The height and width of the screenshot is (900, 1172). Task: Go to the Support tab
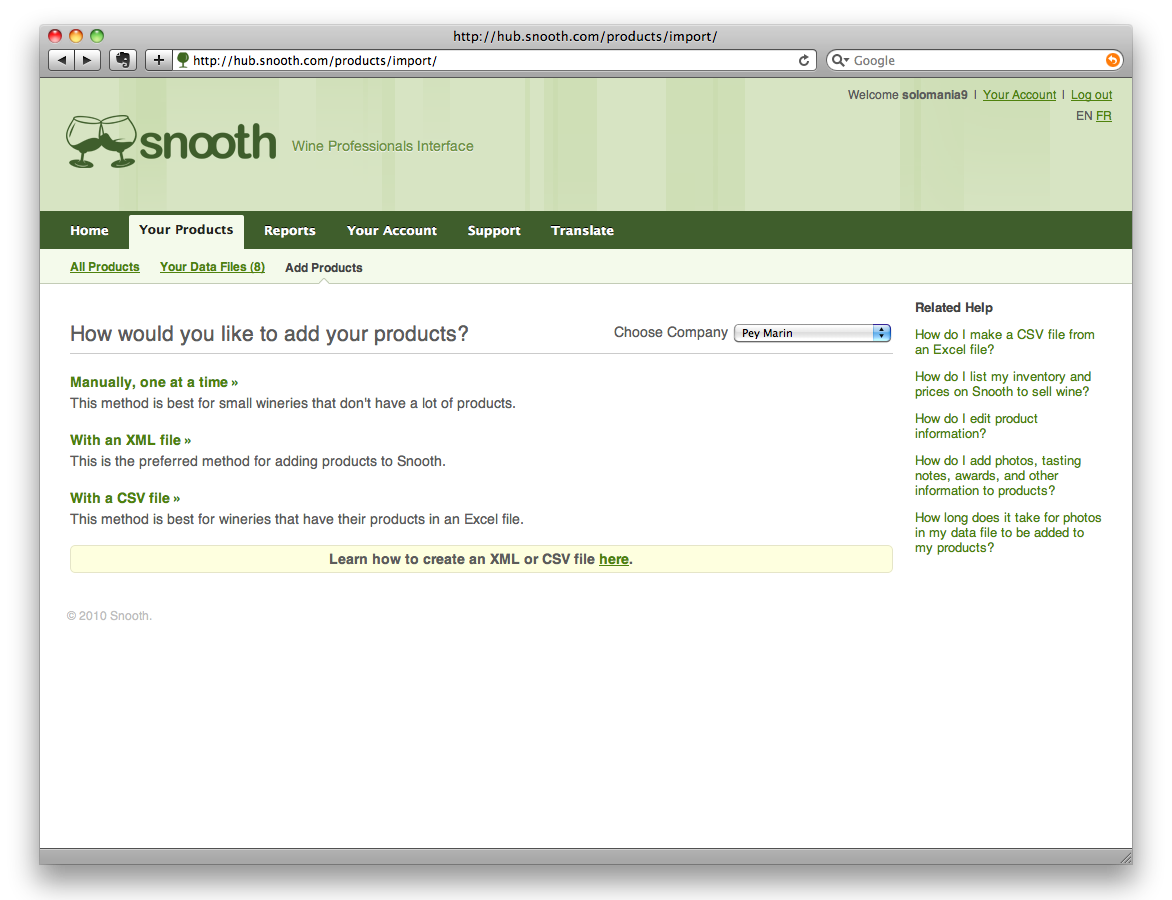coord(494,230)
